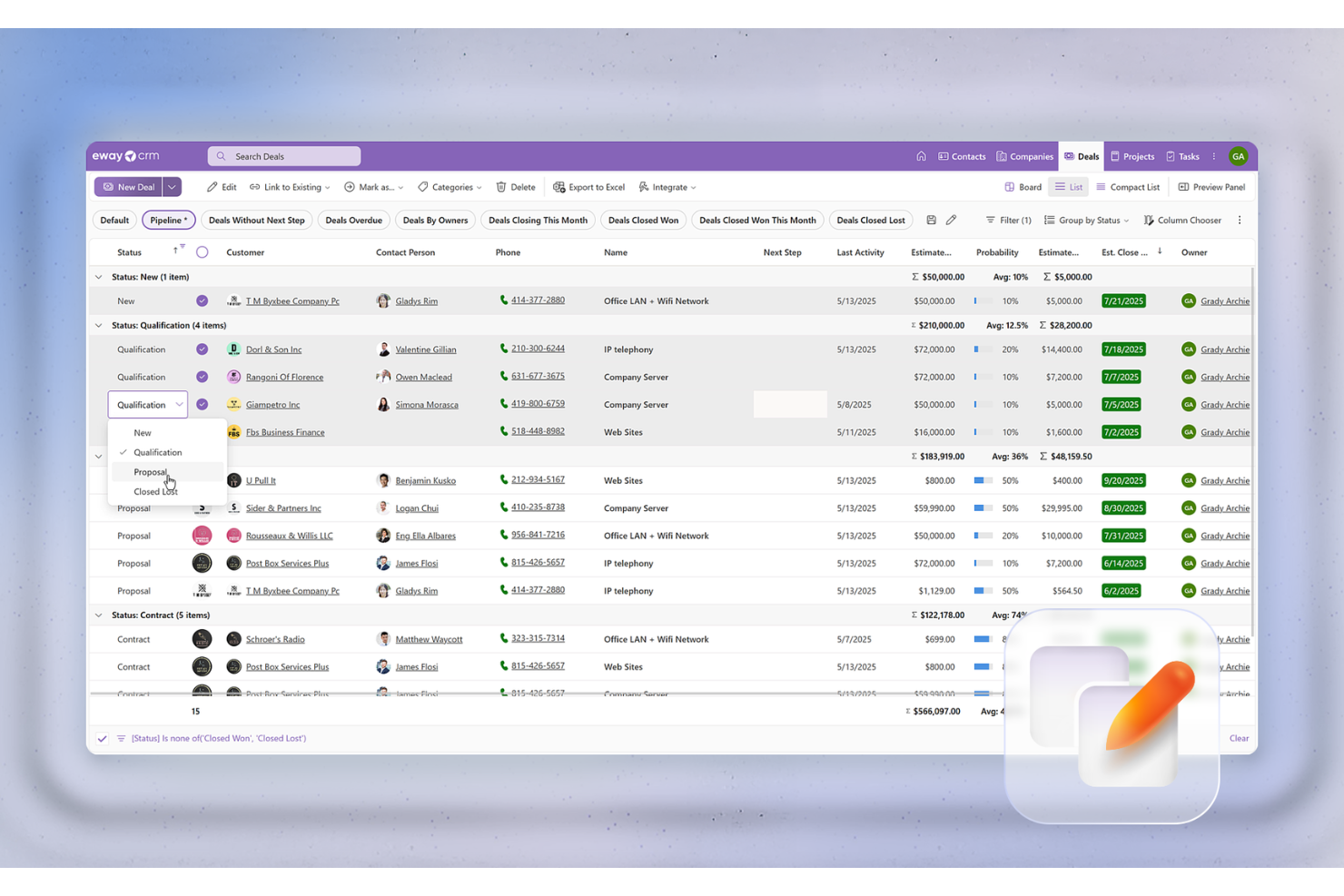
Task: Click Edit in the toolbar
Action: [221, 187]
